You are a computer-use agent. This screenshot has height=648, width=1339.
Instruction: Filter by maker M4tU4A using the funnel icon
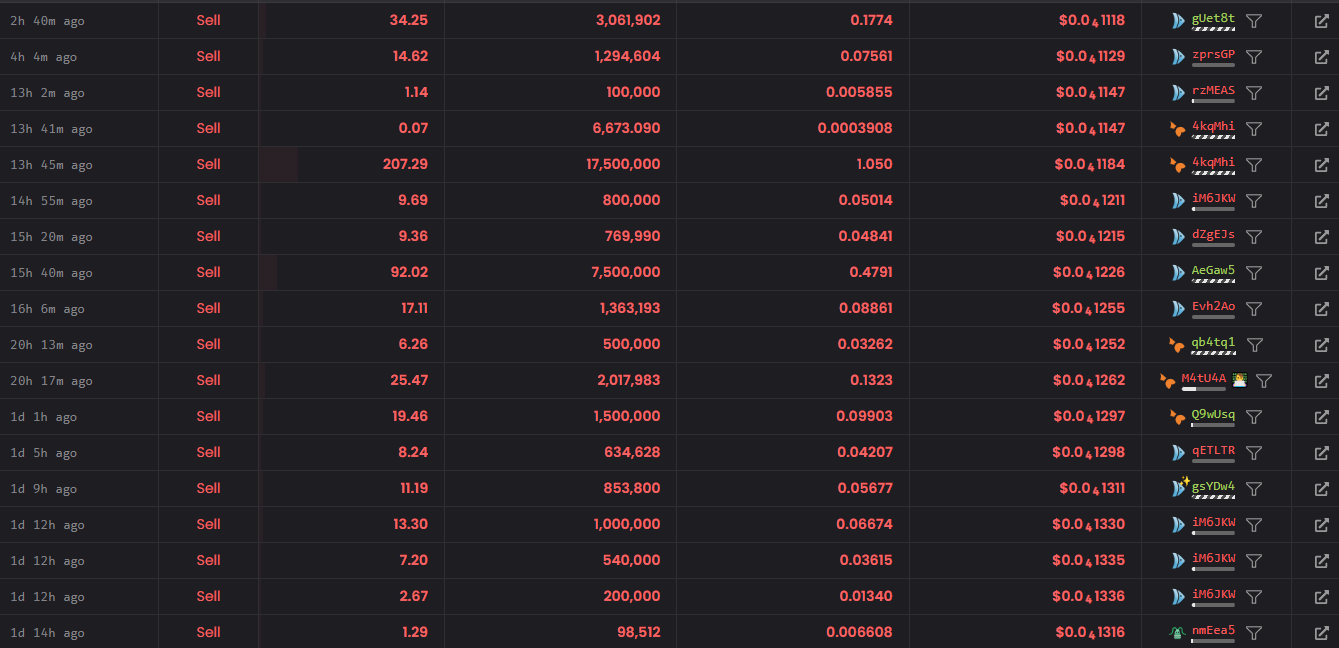click(x=1264, y=381)
